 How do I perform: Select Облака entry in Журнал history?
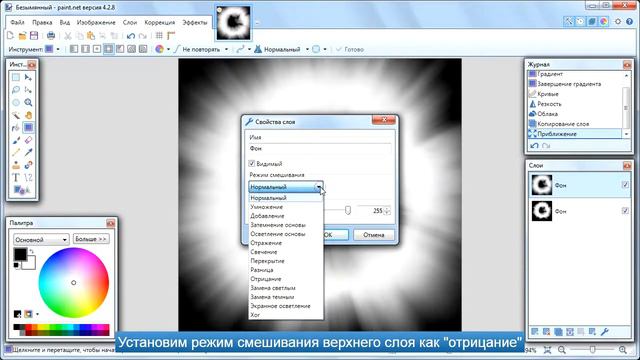tap(548, 114)
